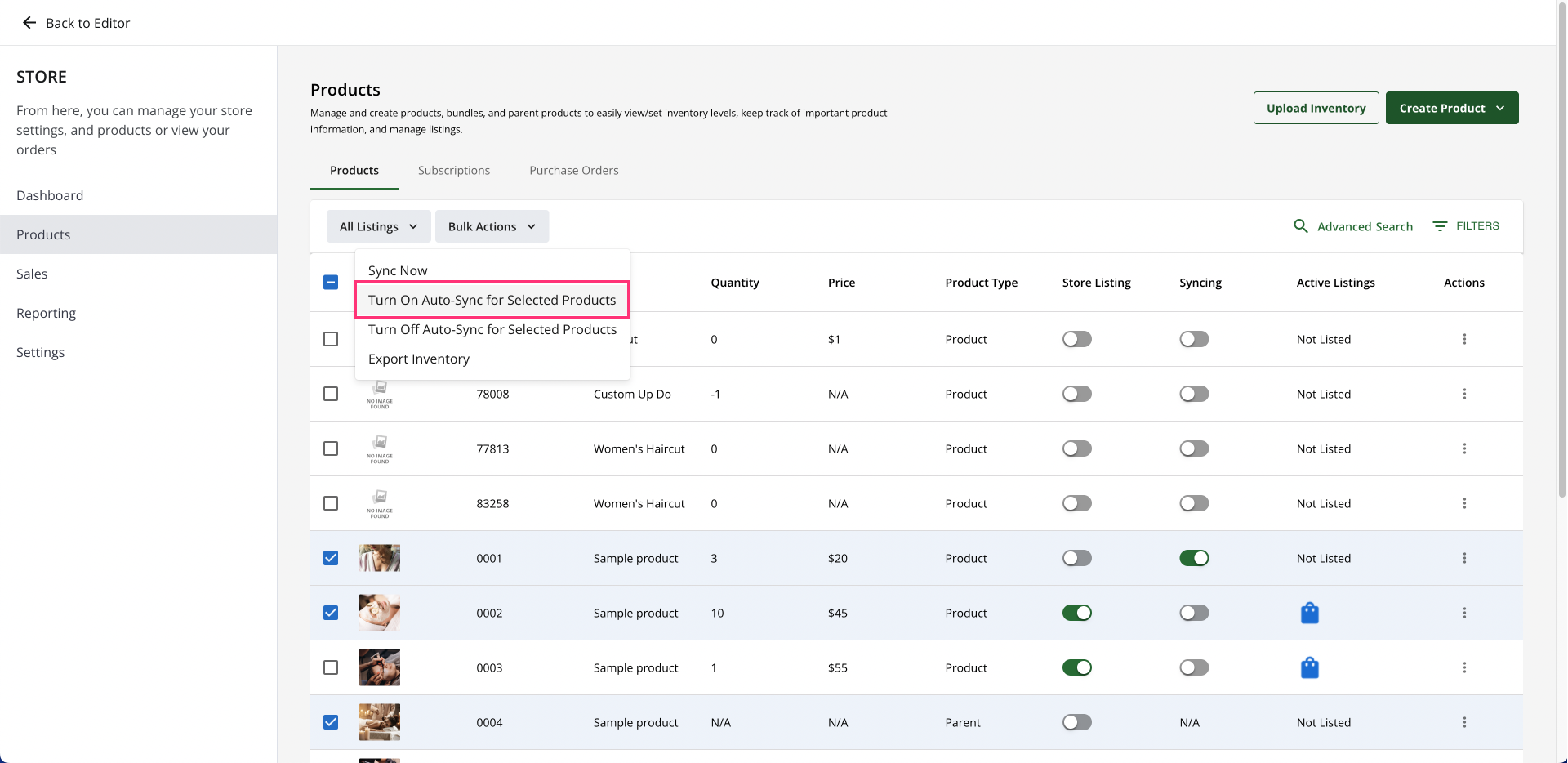The image size is (1568, 763).
Task: Turn off Store Listing for product 0003
Action: click(x=1076, y=667)
